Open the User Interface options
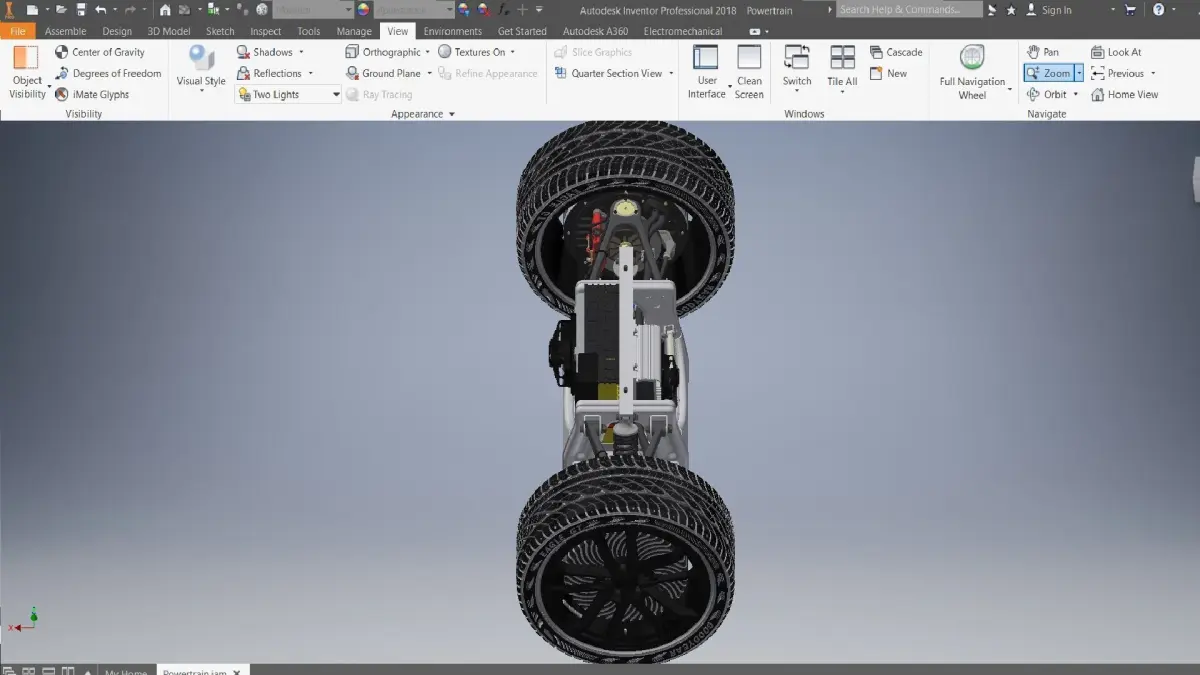Screen dimensions: 1200x675 pyautogui.click(x=707, y=72)
